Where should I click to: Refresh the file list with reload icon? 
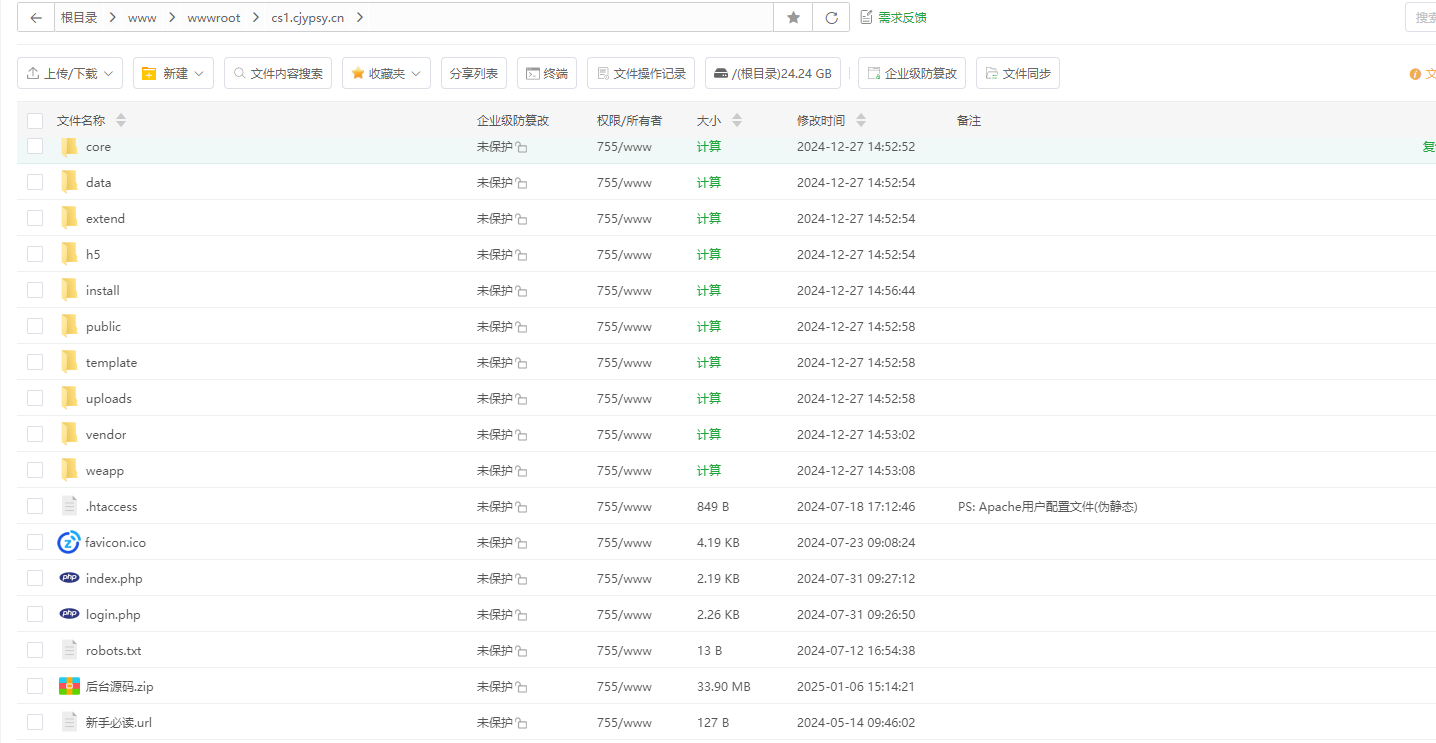click(831, 17)
